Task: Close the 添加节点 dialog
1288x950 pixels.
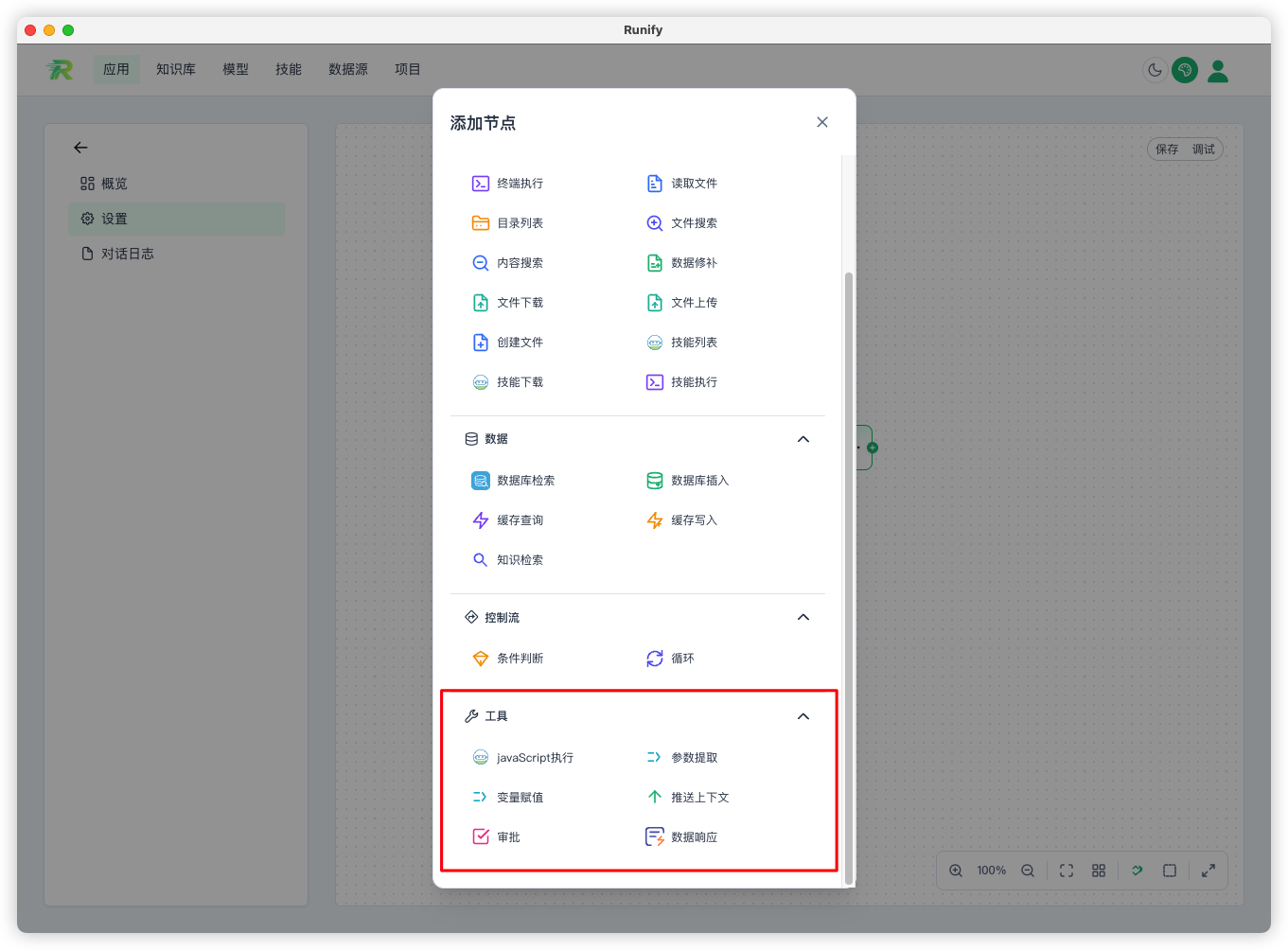Action: pos(822,122)
